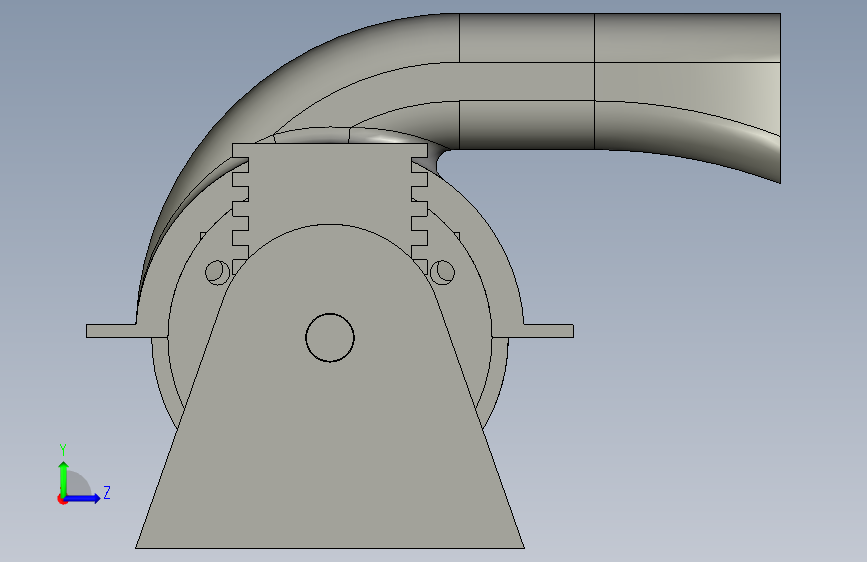
Task: Select the small bolt hole left of the threaded block
Action: click(217, 272)
